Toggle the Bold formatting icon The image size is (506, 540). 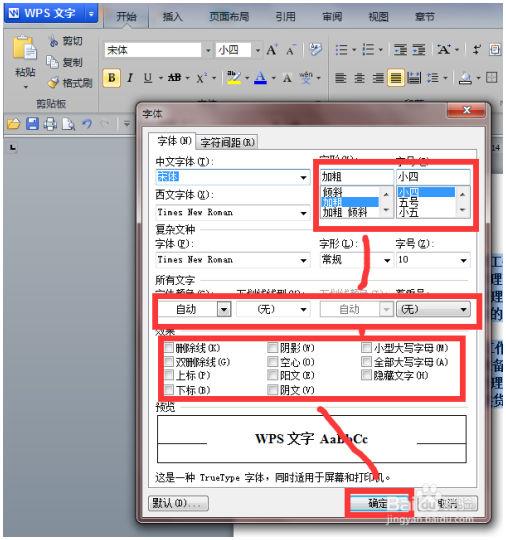point(112,78)
